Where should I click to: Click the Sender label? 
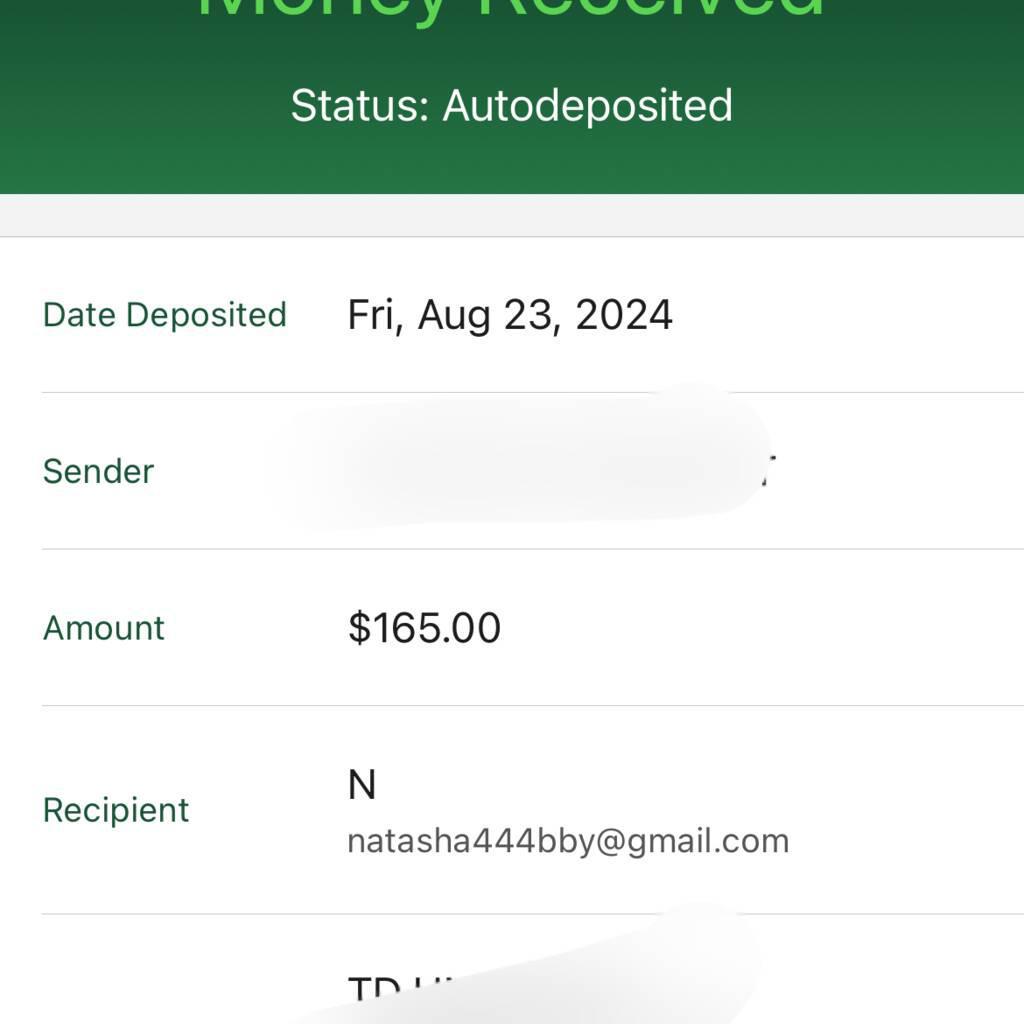tap(99, 472)
